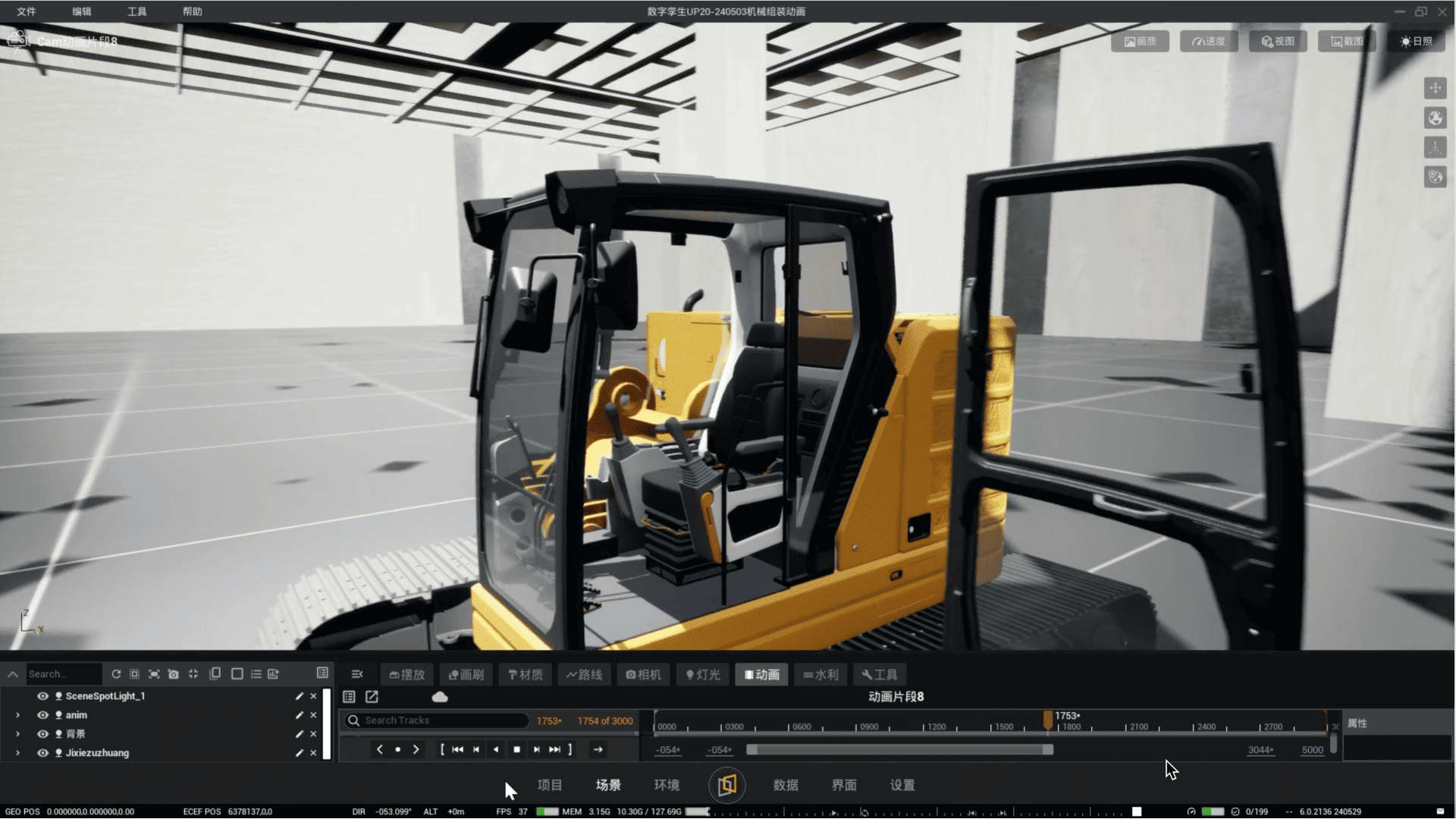Hide the anim layer via eye icon
The image size is (1456, 819).
[43, 715]
